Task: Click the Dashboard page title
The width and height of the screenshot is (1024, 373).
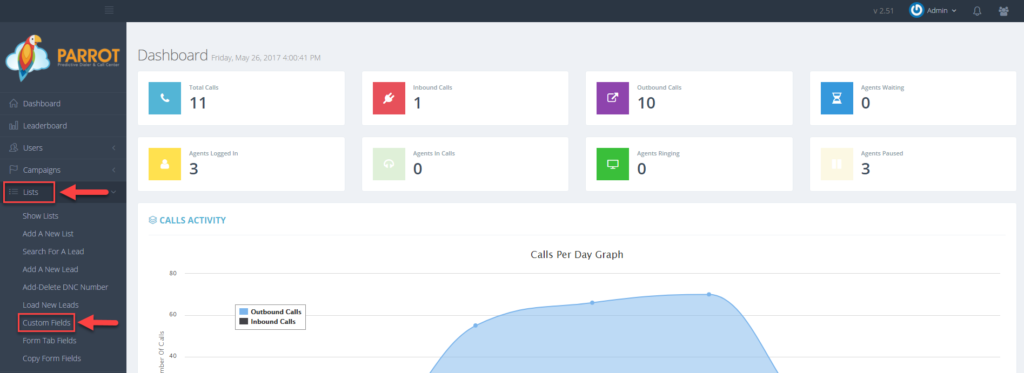Action: point(172,56)
